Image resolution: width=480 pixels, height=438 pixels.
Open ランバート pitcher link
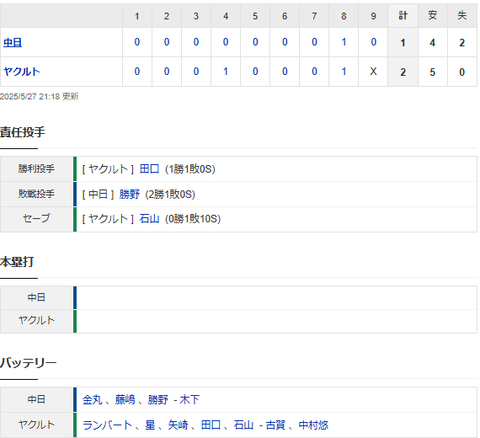tap(107, 425)
